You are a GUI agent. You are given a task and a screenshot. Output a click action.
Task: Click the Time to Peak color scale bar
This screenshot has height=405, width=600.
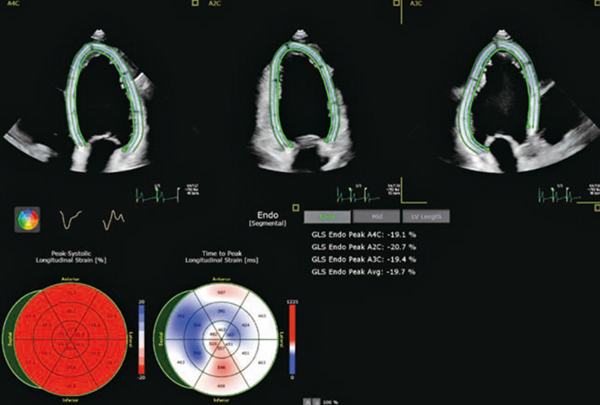pos(292,340)
